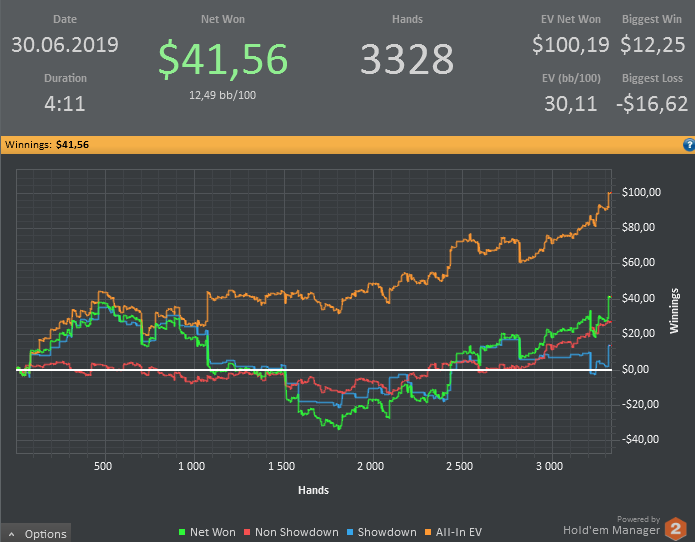This screenshot has height=542, width=695.
Task: Click the EV Net Won heading
Action: [570, 19]
